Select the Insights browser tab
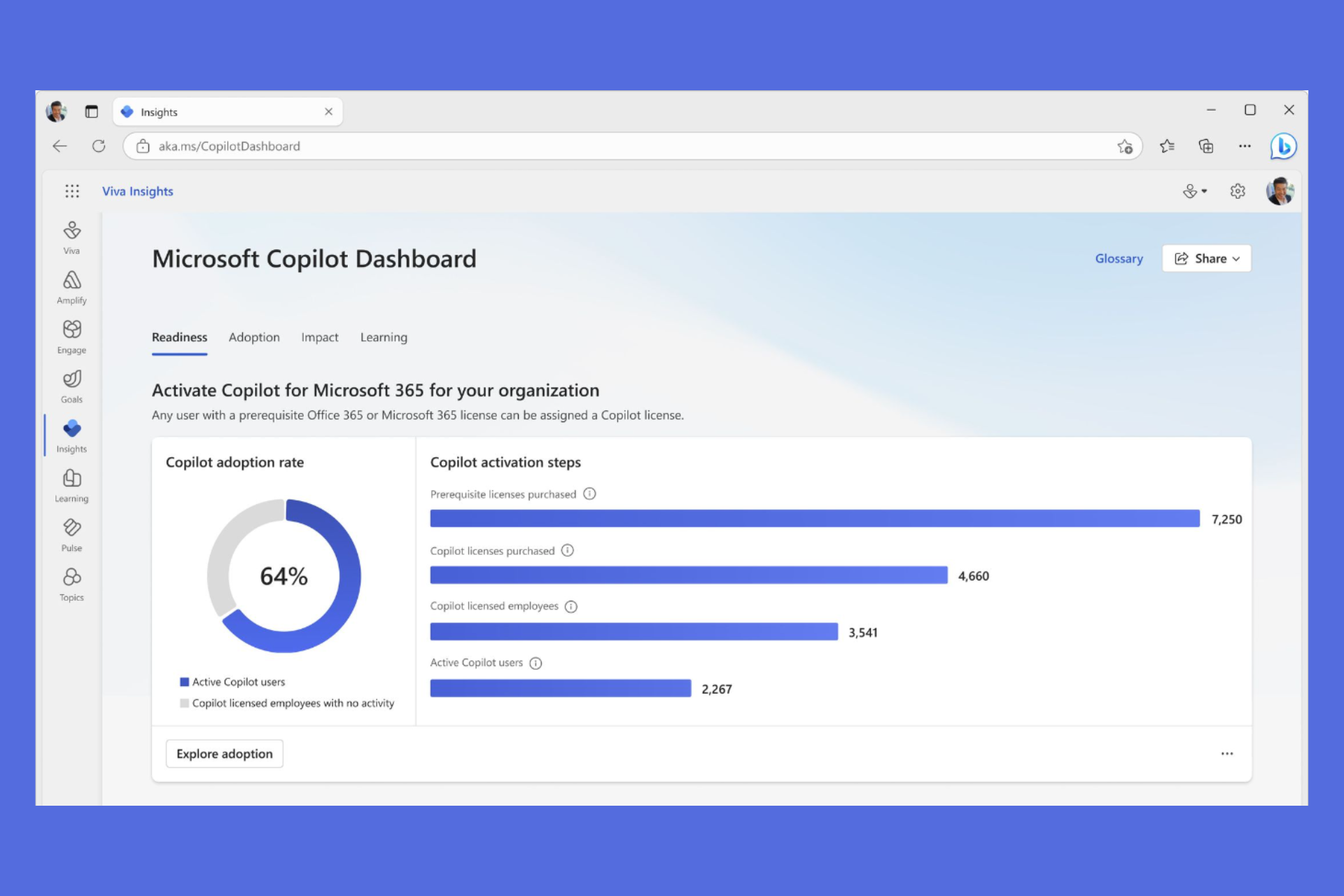 pos(227,111)
